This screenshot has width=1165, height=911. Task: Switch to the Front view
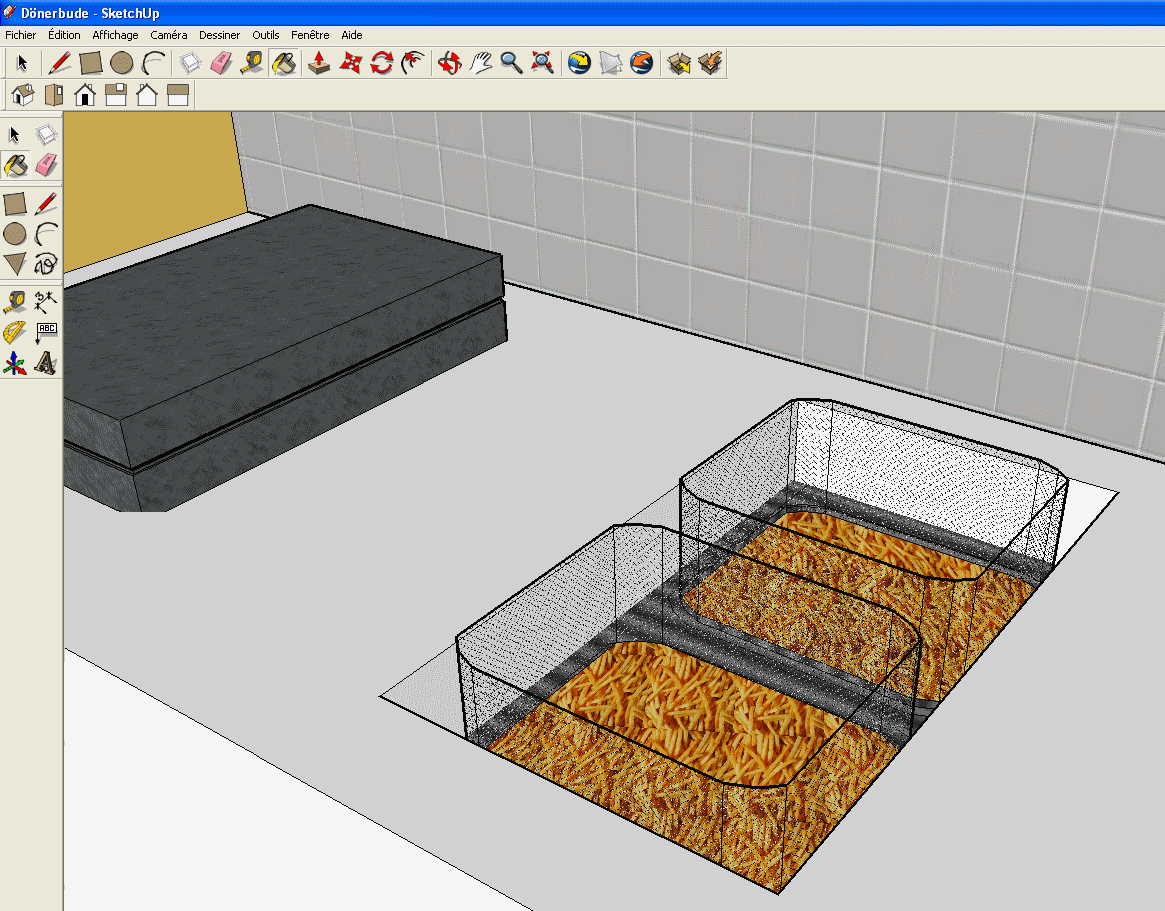tap(85, 95)
